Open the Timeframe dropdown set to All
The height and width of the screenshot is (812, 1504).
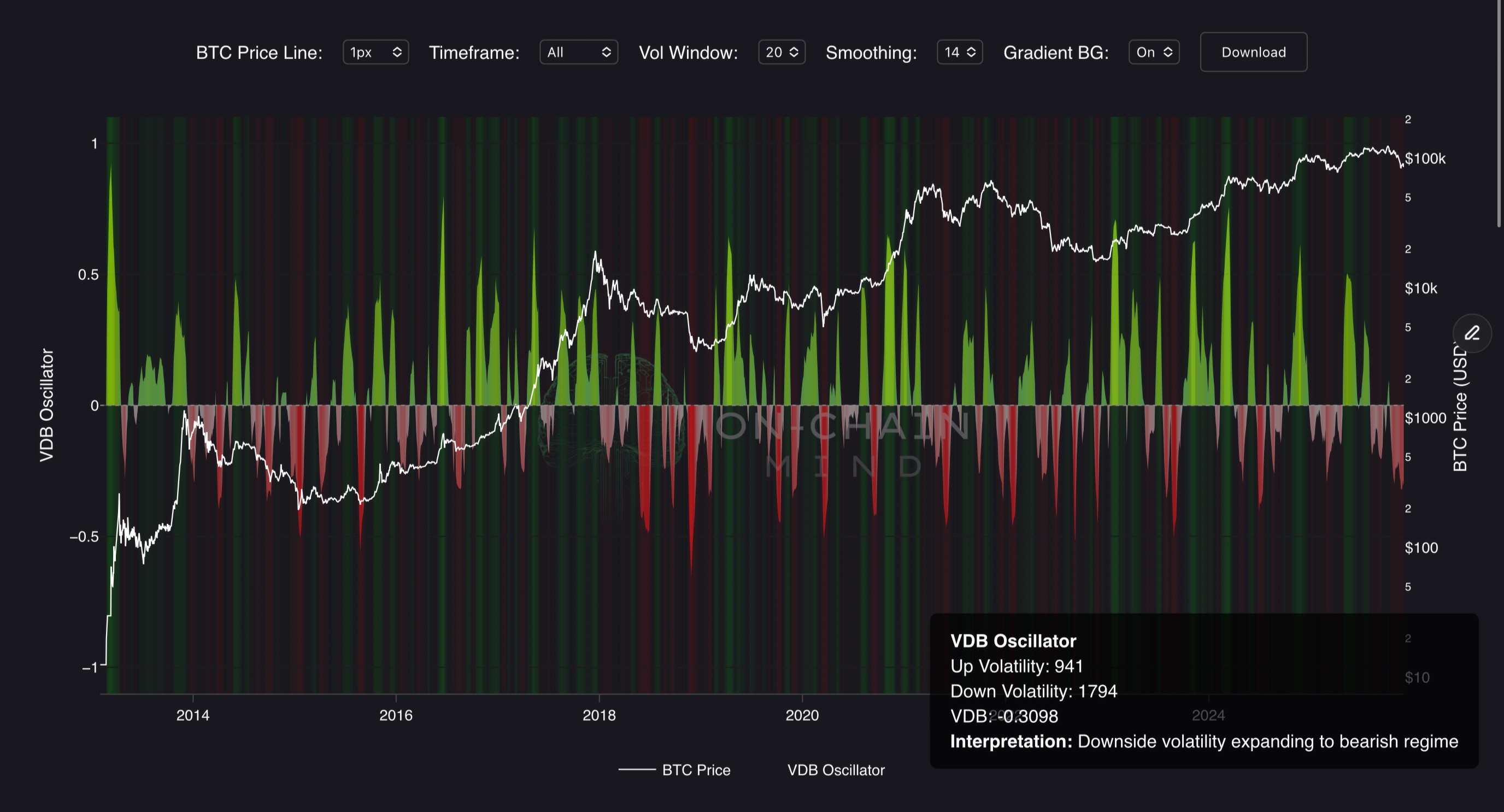(578, 52)
